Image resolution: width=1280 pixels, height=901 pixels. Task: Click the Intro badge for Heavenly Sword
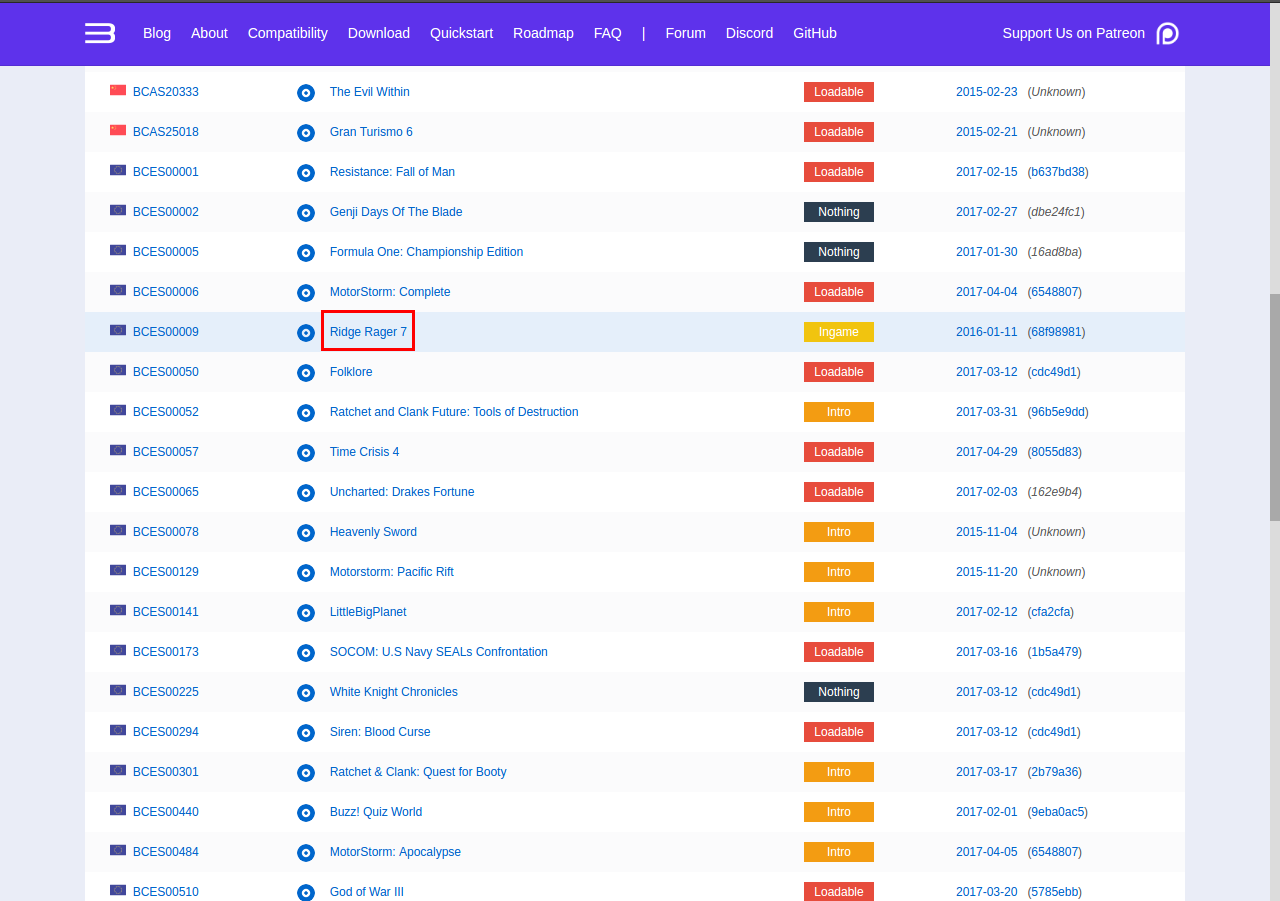tap(838, 532)
